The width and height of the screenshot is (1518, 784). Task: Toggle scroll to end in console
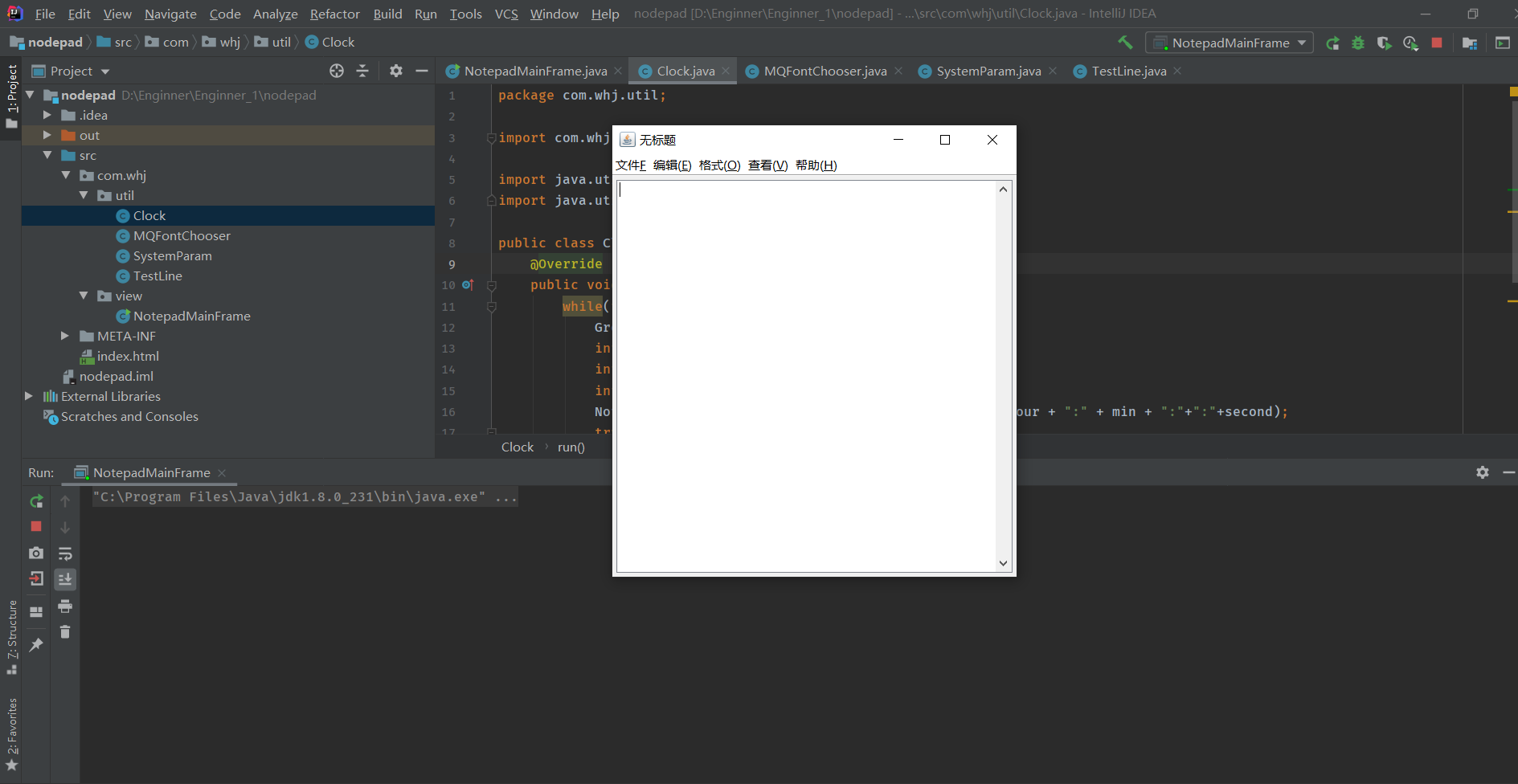click(x=65, y=579)
